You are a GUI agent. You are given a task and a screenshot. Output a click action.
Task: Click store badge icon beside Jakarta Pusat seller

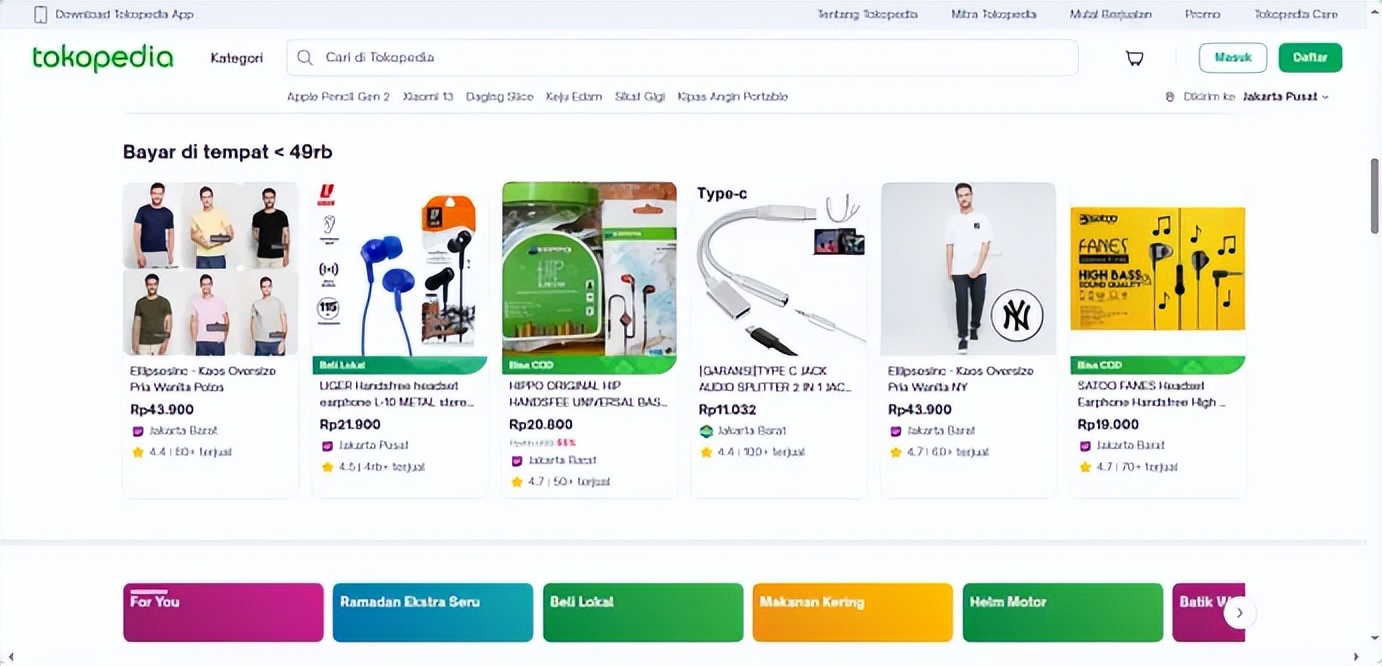tap(327, 445)
